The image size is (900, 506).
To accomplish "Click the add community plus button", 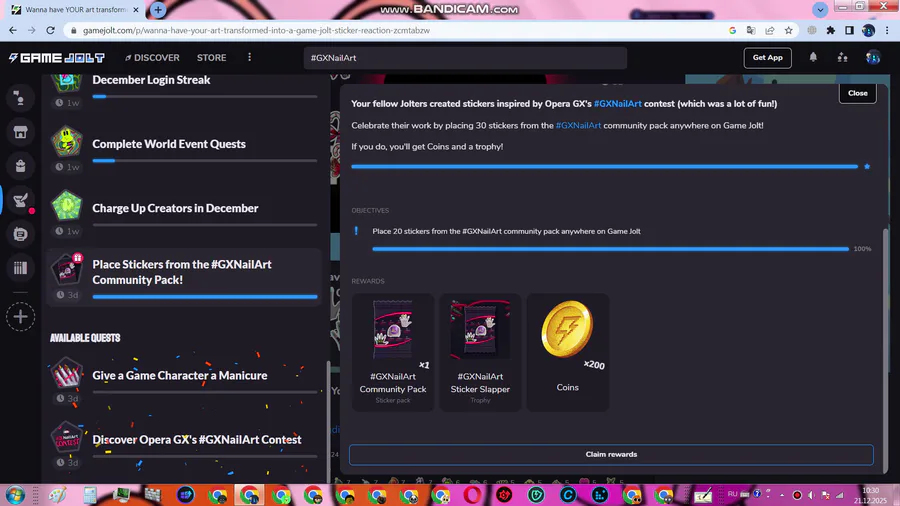I will [20, 317].
